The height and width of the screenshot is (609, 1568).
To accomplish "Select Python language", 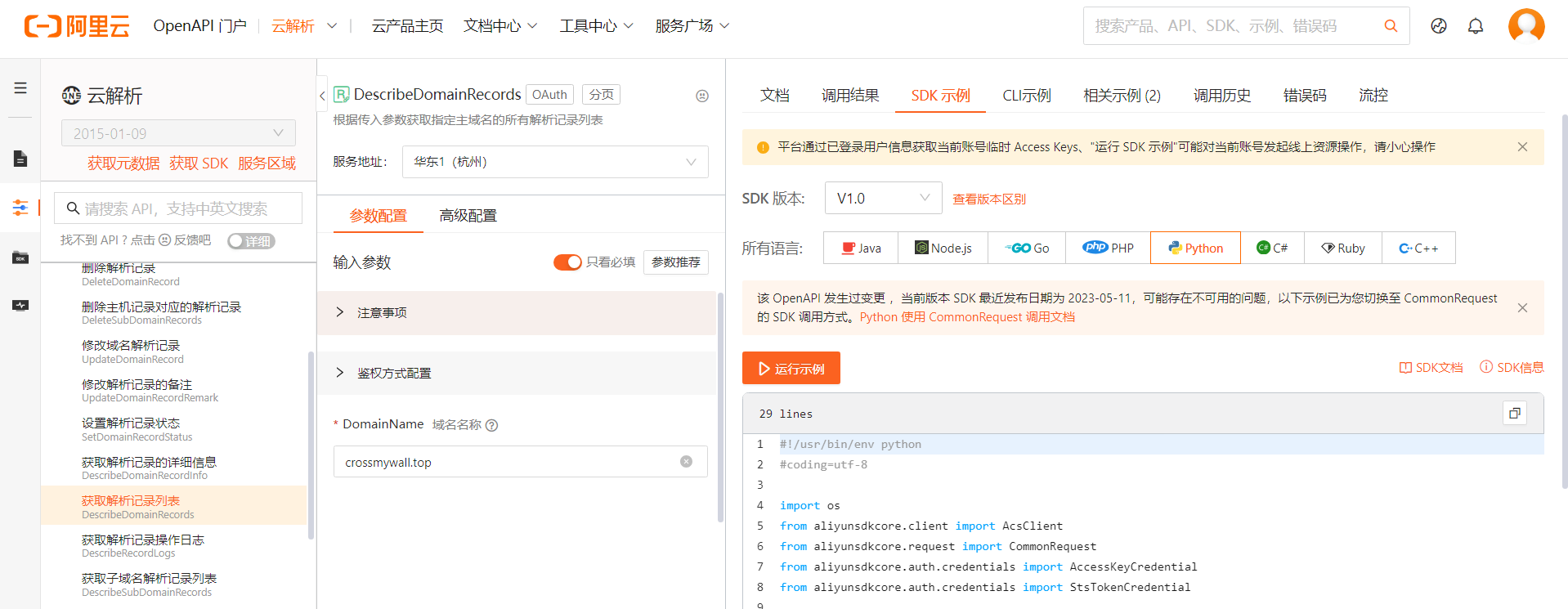I will coord(1195,248).
